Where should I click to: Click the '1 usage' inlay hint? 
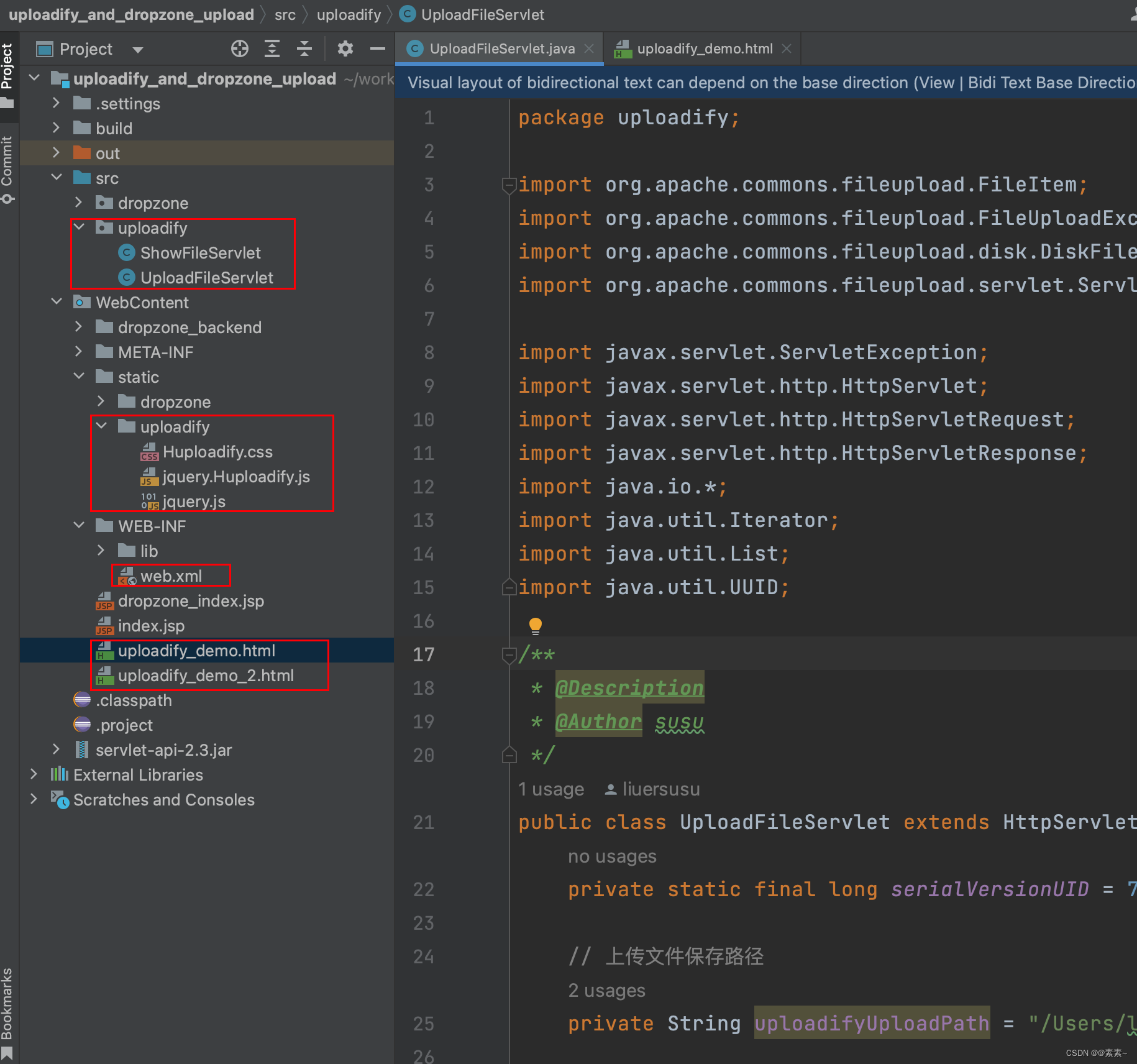(x=551, y=789)
